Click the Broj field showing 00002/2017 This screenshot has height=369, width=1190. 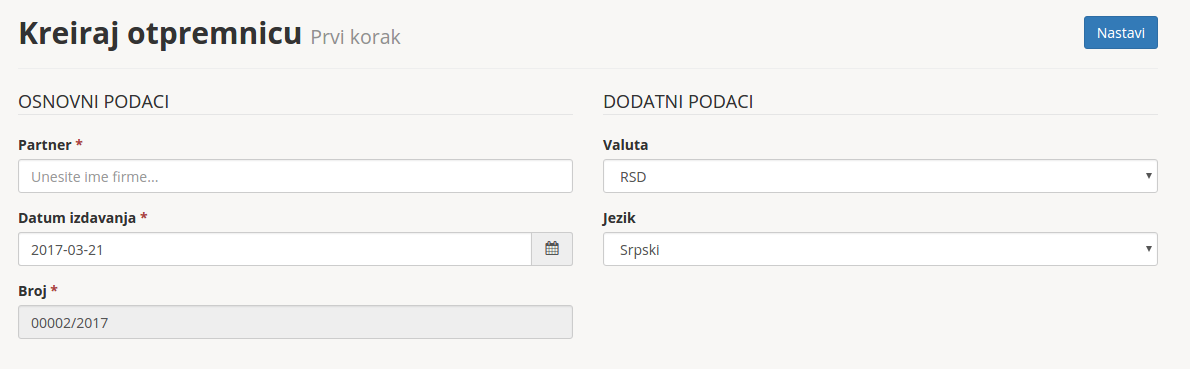[295, 322]
